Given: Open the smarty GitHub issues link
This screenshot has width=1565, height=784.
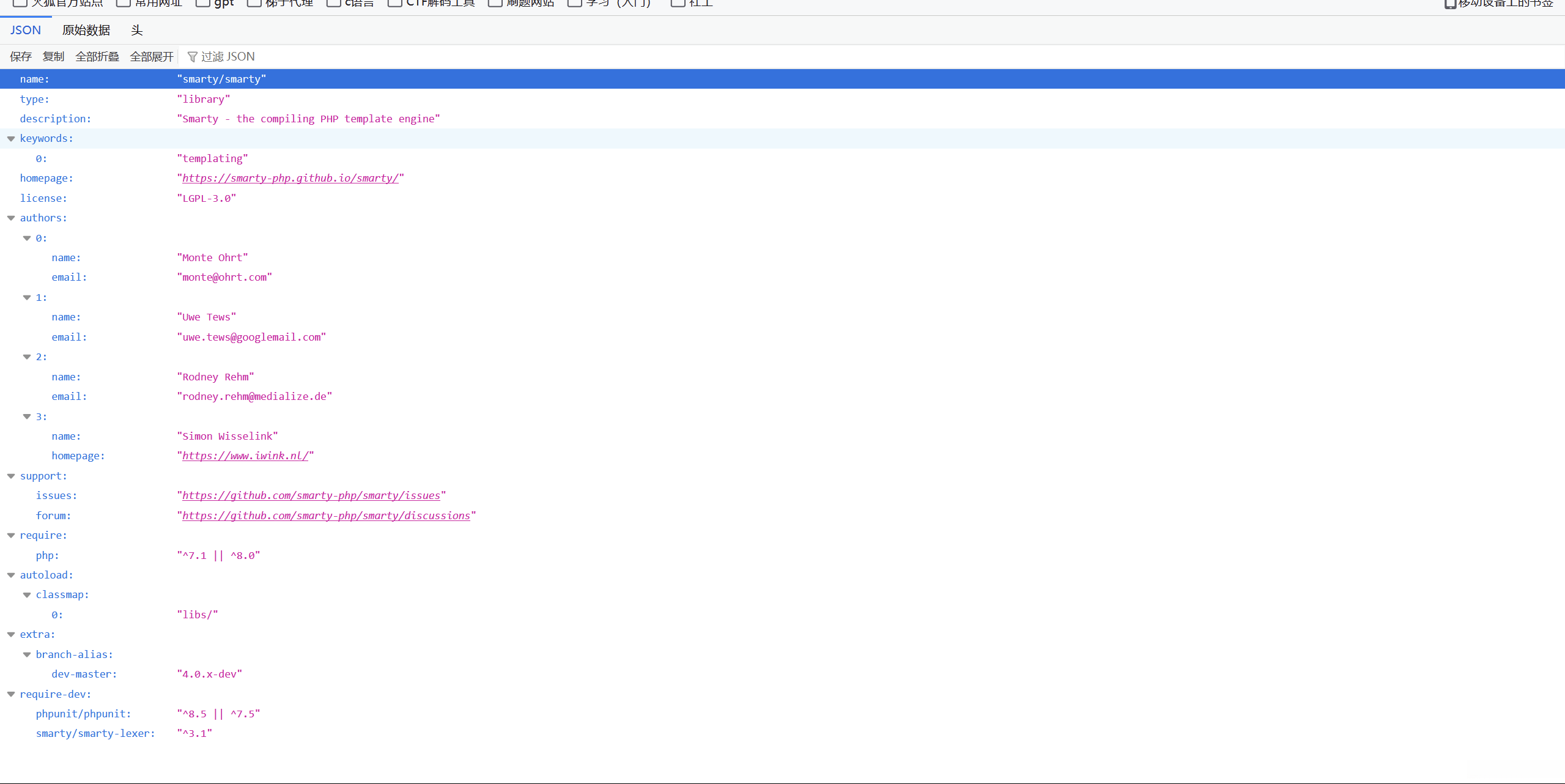Looking at the screenshot, I should (311, 496).
